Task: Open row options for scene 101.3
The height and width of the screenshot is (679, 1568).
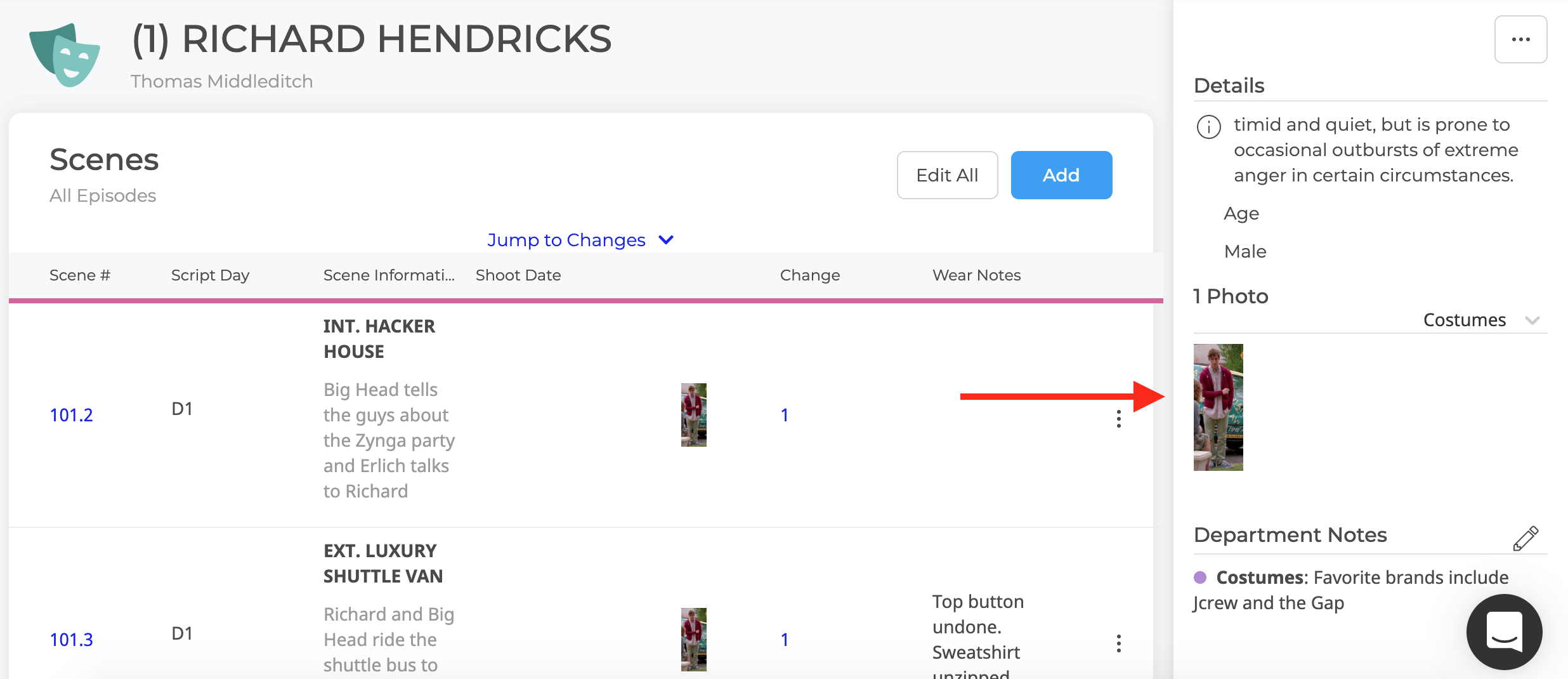Action: pyautogui.click(x=1118, y=643)
